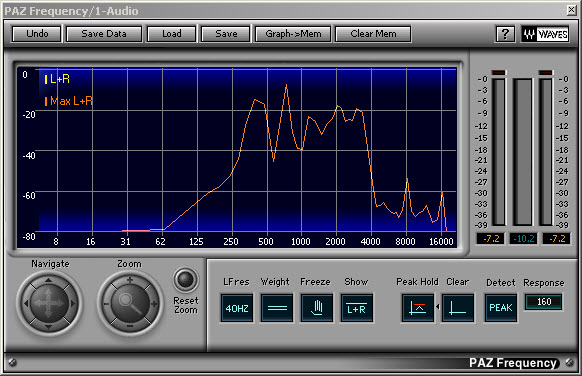Screen dimensions: 582x376
Task: Toggle Detect PEAK mode
Action: [x=501, y=308]
